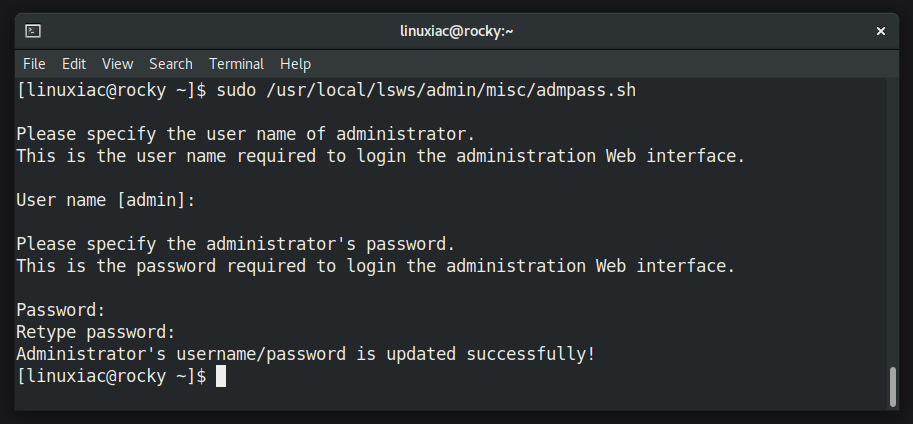Image resolution: width=913 pixels, height=424 pixels.
Task: Click the terminal icon in the title bar
Action: click(x=33, y=31)
